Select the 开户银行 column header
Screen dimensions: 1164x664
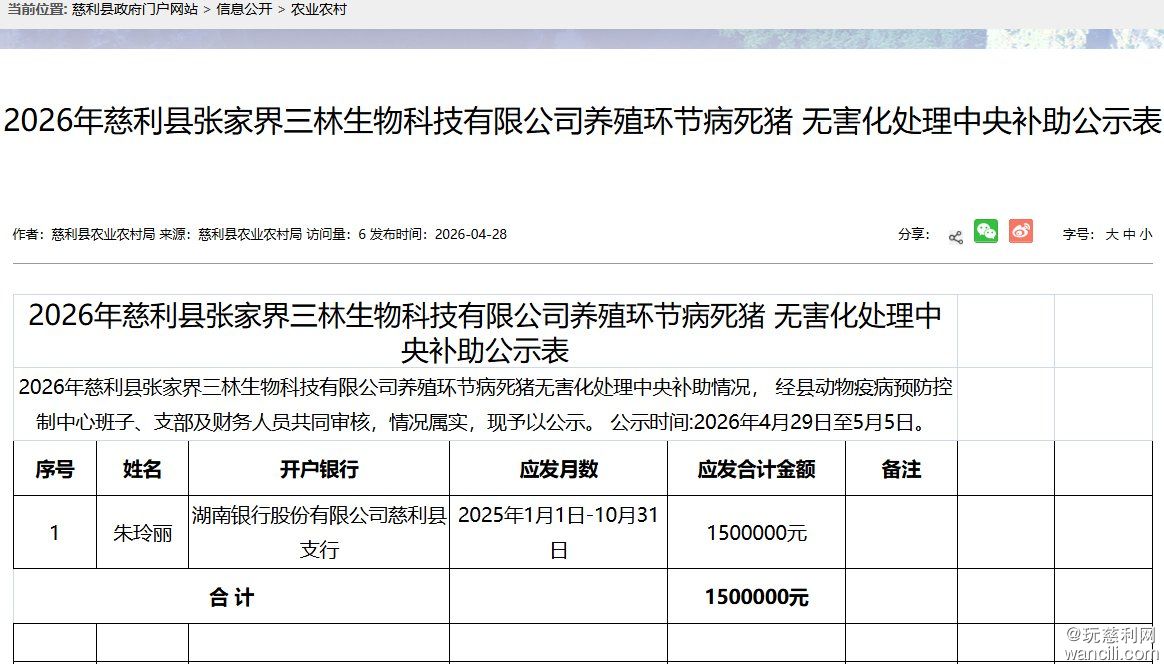tap(319, 469)
